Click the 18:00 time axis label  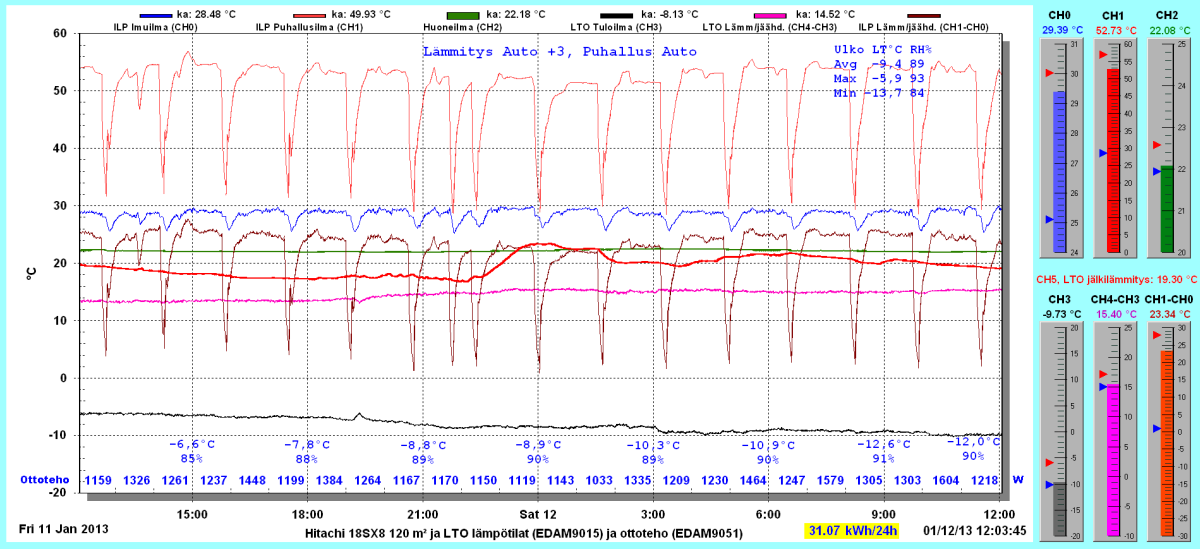click(307, 514)
